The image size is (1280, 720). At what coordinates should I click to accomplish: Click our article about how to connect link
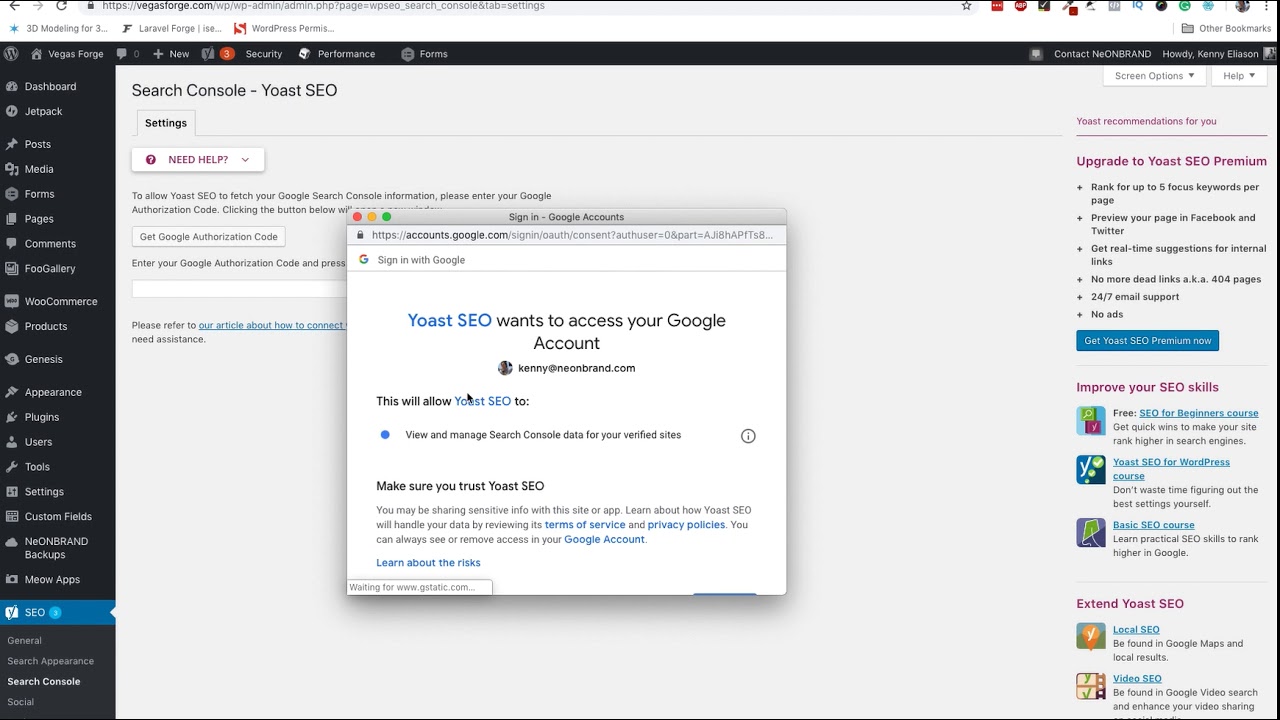point(272,325)
